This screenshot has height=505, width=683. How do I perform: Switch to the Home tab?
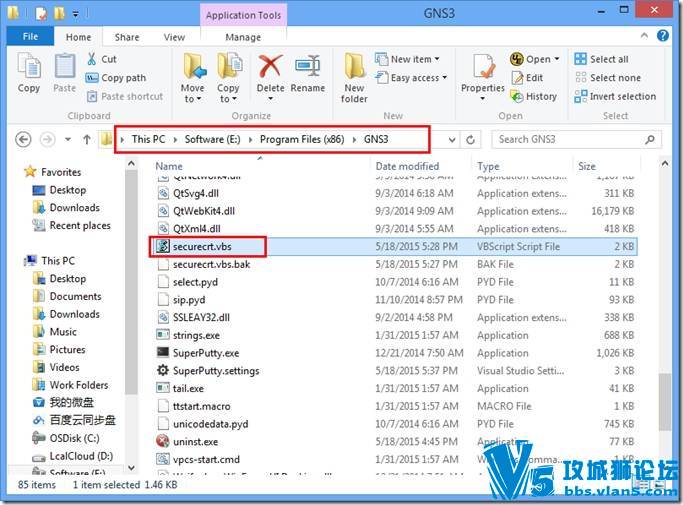[x=78, y=37]
